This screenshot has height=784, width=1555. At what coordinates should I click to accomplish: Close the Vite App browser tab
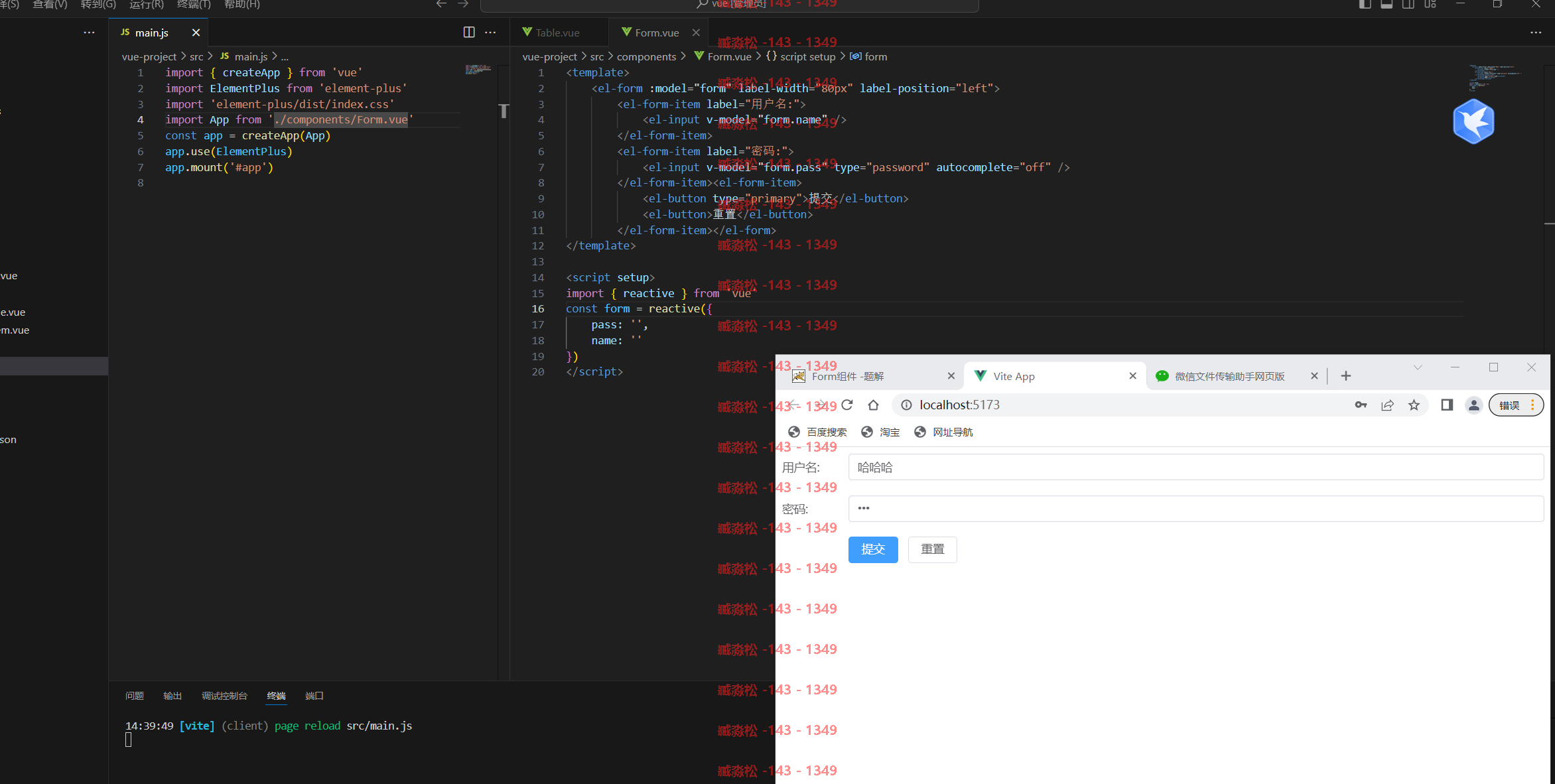1133,376
